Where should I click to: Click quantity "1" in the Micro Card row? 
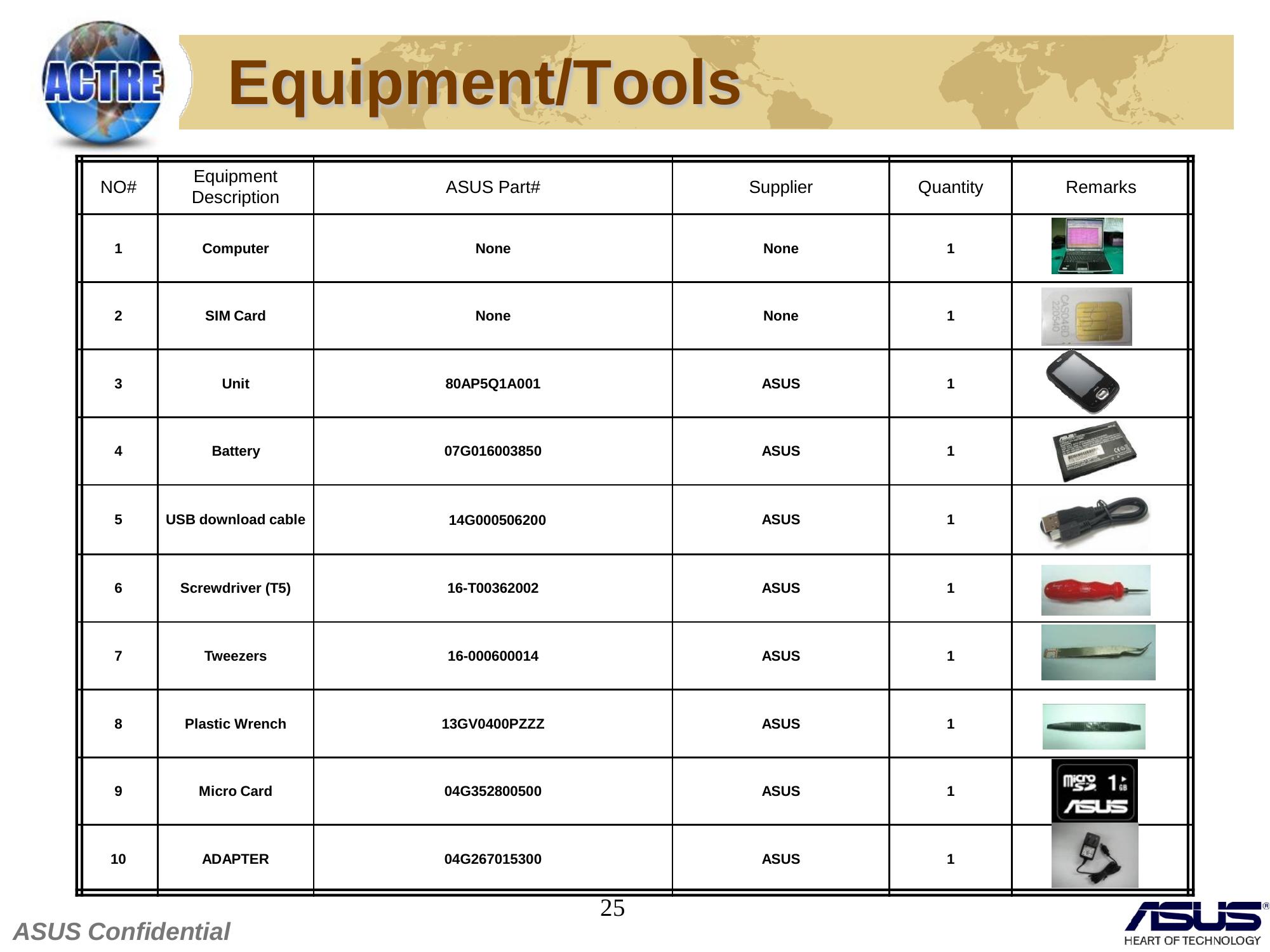pyautogui.click(x=951, y=791)
